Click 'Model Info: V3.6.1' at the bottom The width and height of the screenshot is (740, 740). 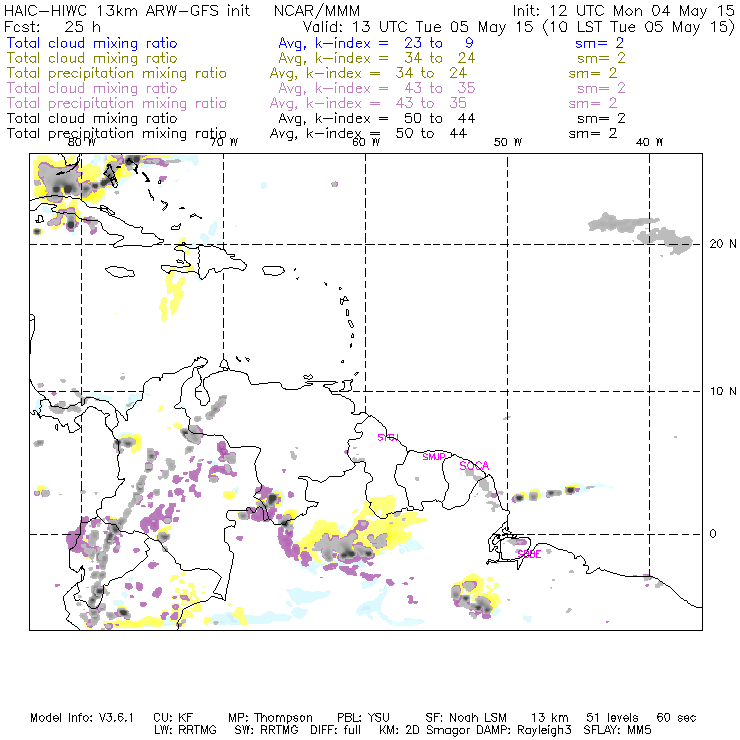[82, 718]
